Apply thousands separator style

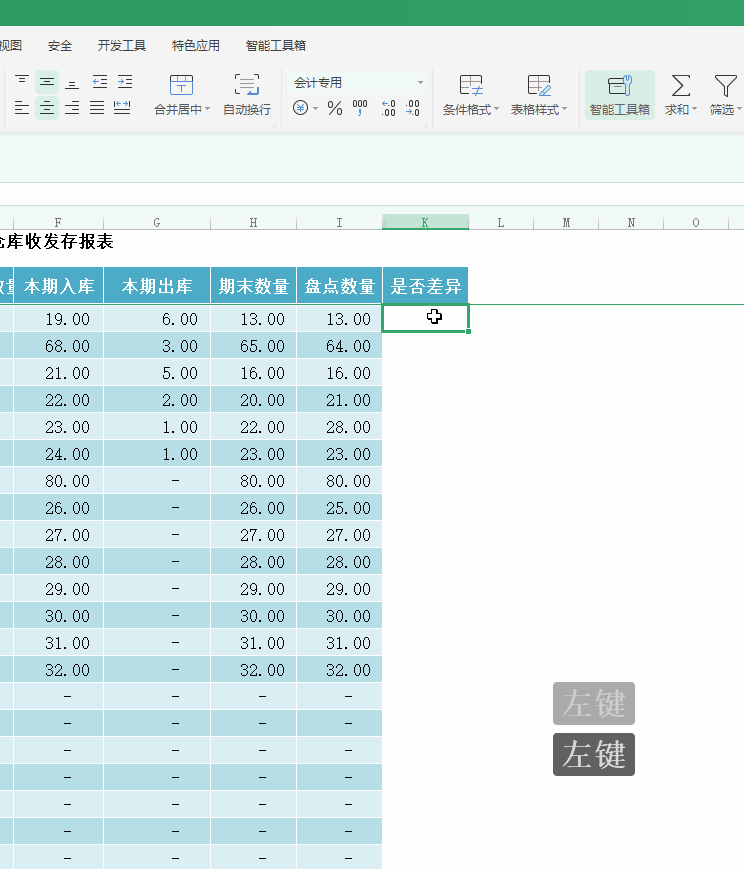(360, 108)
